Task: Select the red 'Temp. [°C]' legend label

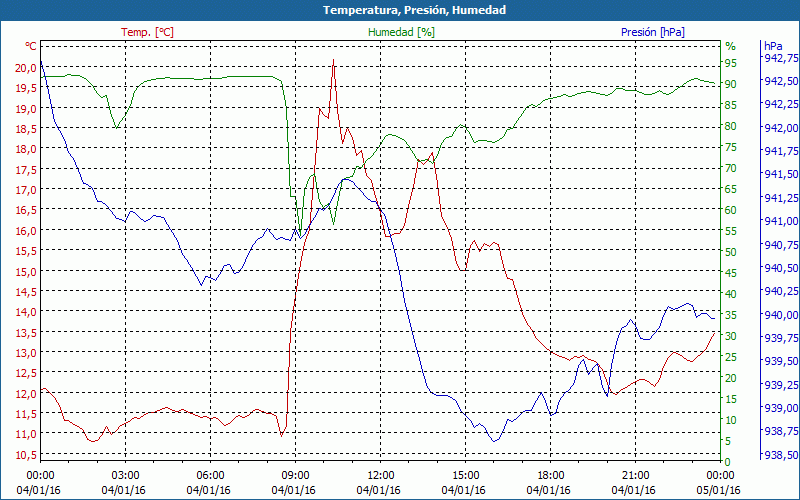Action: pos(147,32)
